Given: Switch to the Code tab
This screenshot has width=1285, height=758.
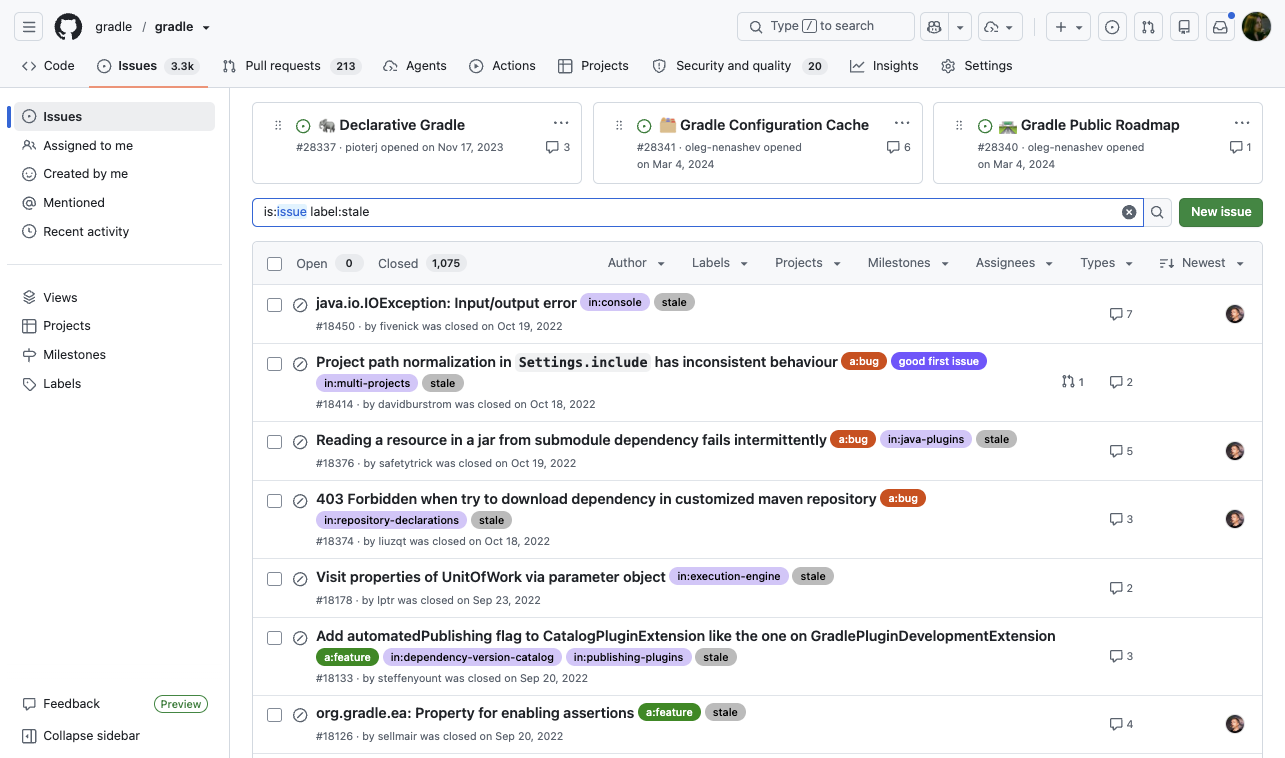Looking at the screenshot, I should coord(48,66).
